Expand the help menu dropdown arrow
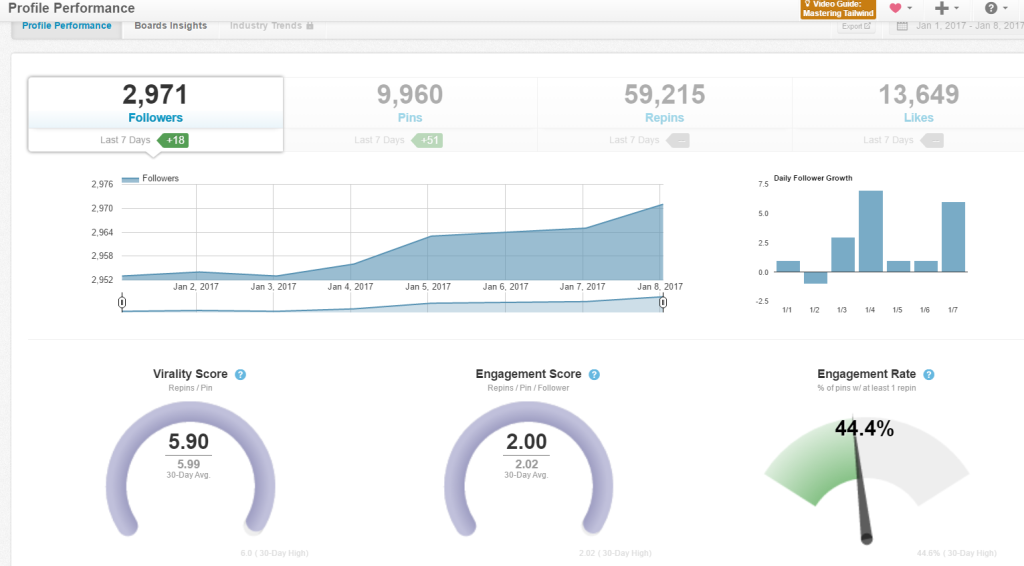 (1006, 8)
